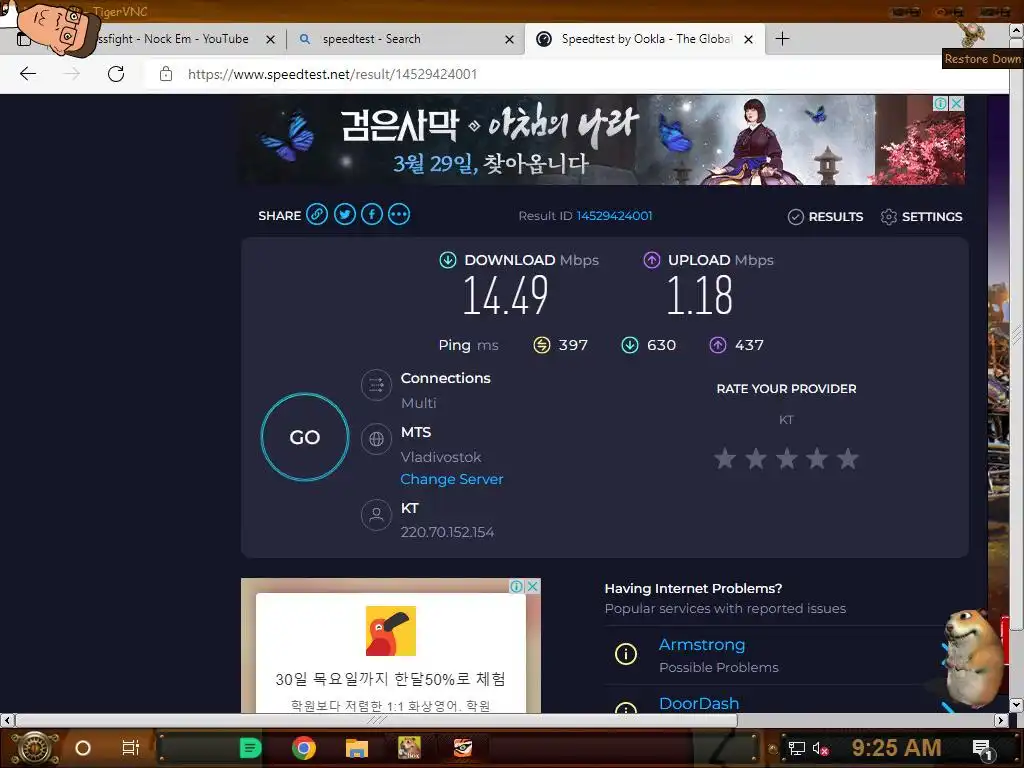Click Change Server link
Image resolution: width=1024 pixels, height=768 pixels.
coord(452,479)
